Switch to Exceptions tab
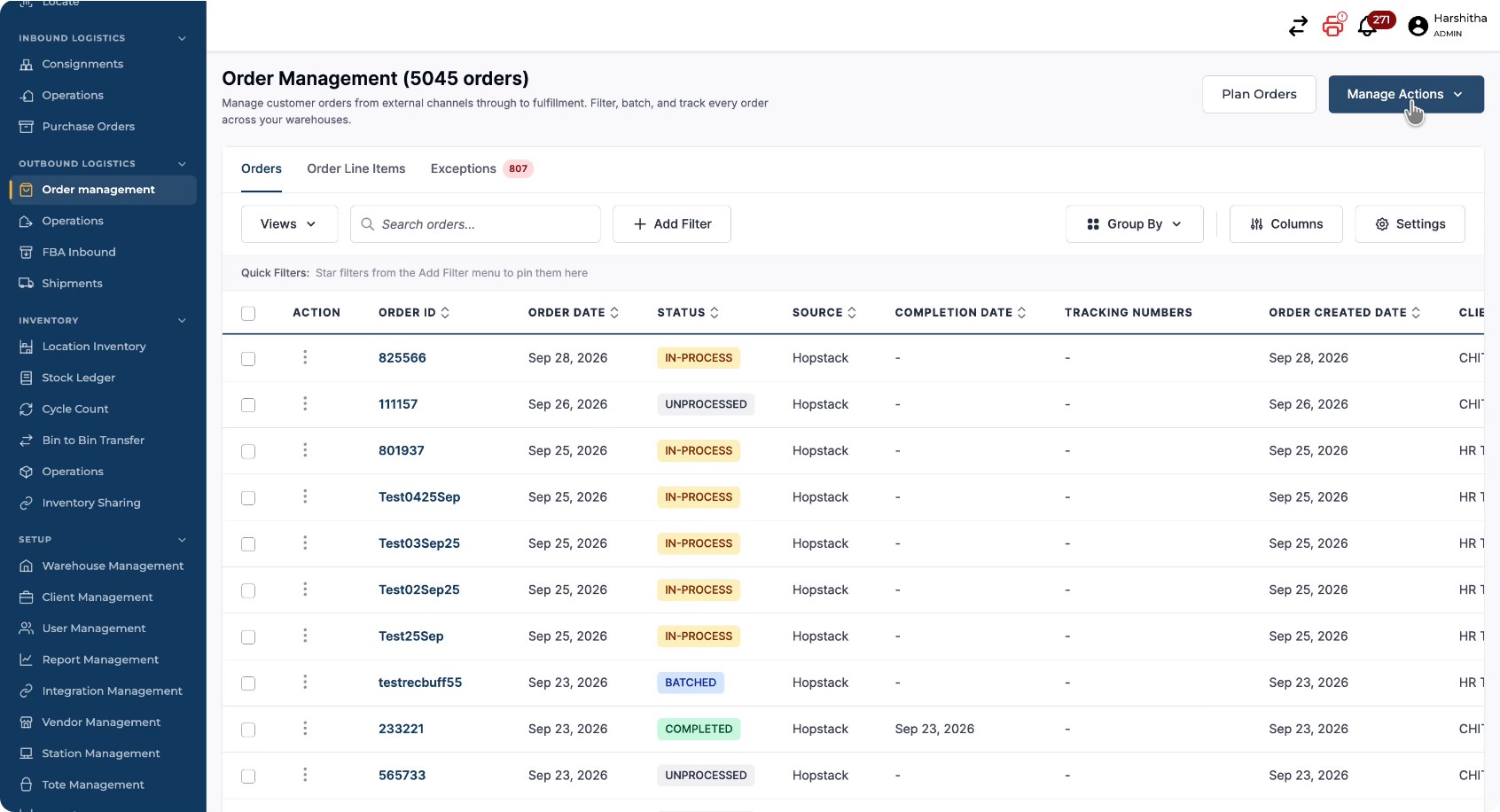This screenshot has width=1500, height=812. [481, 168]
